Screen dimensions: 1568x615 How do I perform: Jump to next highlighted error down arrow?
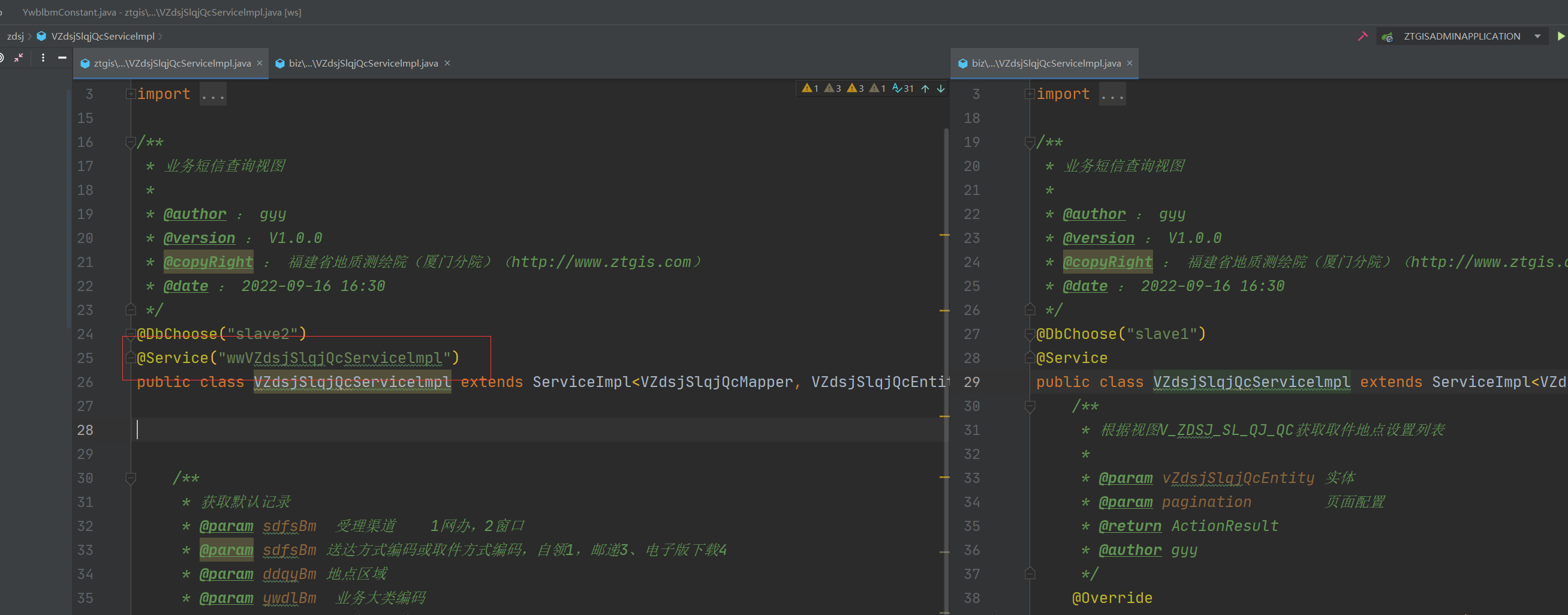pyautogui.click(x=940, y=89)
